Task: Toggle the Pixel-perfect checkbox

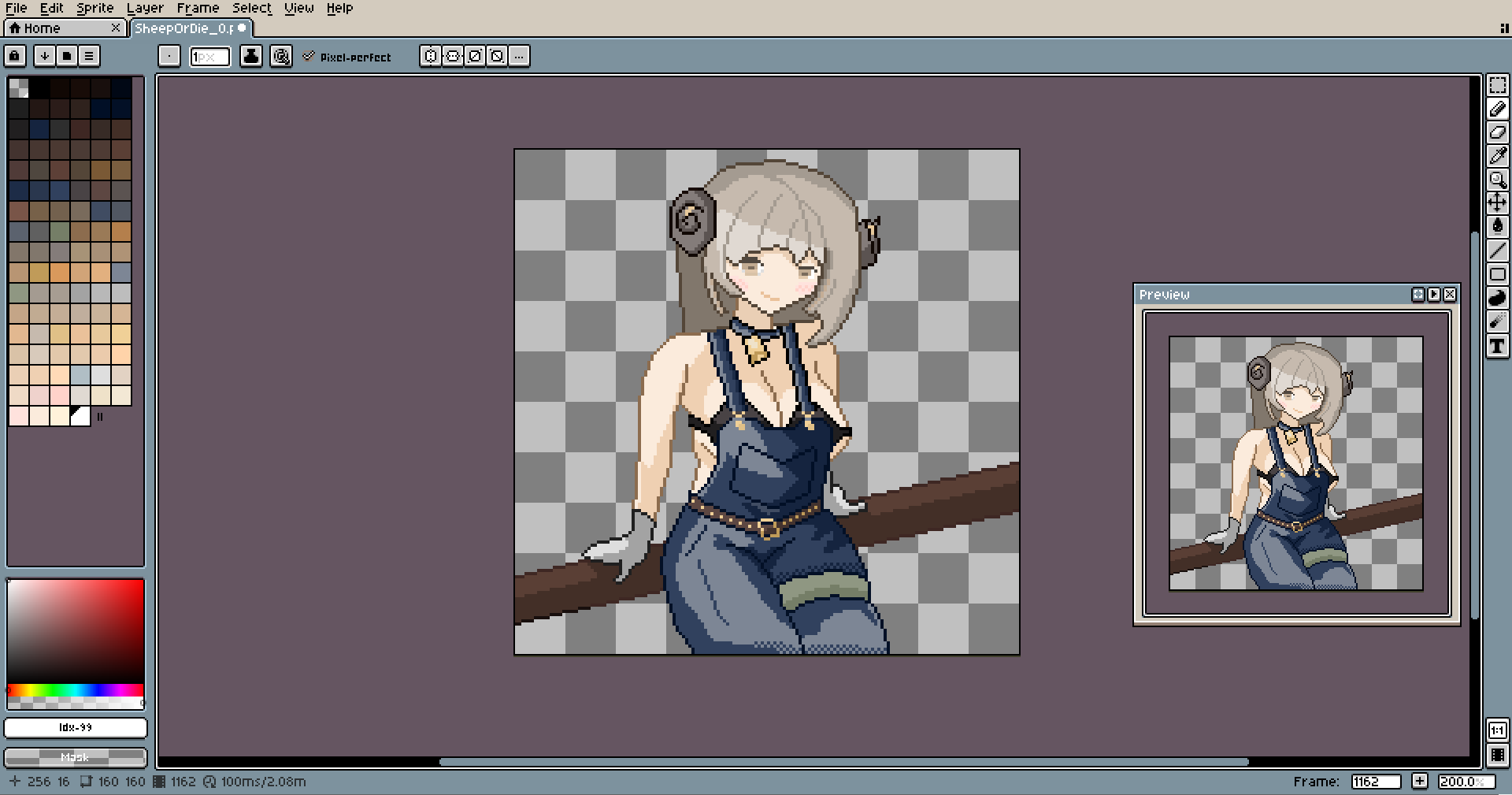Action: (347, 57)
